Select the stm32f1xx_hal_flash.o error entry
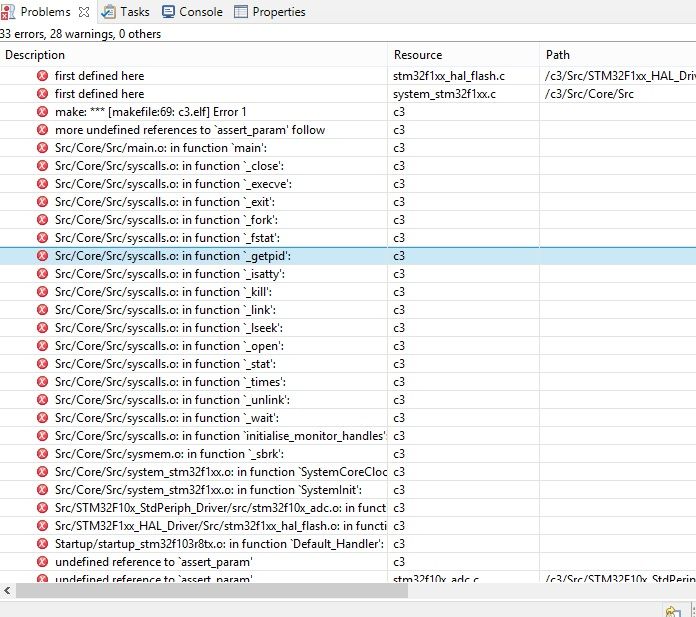 pyautogui.click(x=221, y=526)
